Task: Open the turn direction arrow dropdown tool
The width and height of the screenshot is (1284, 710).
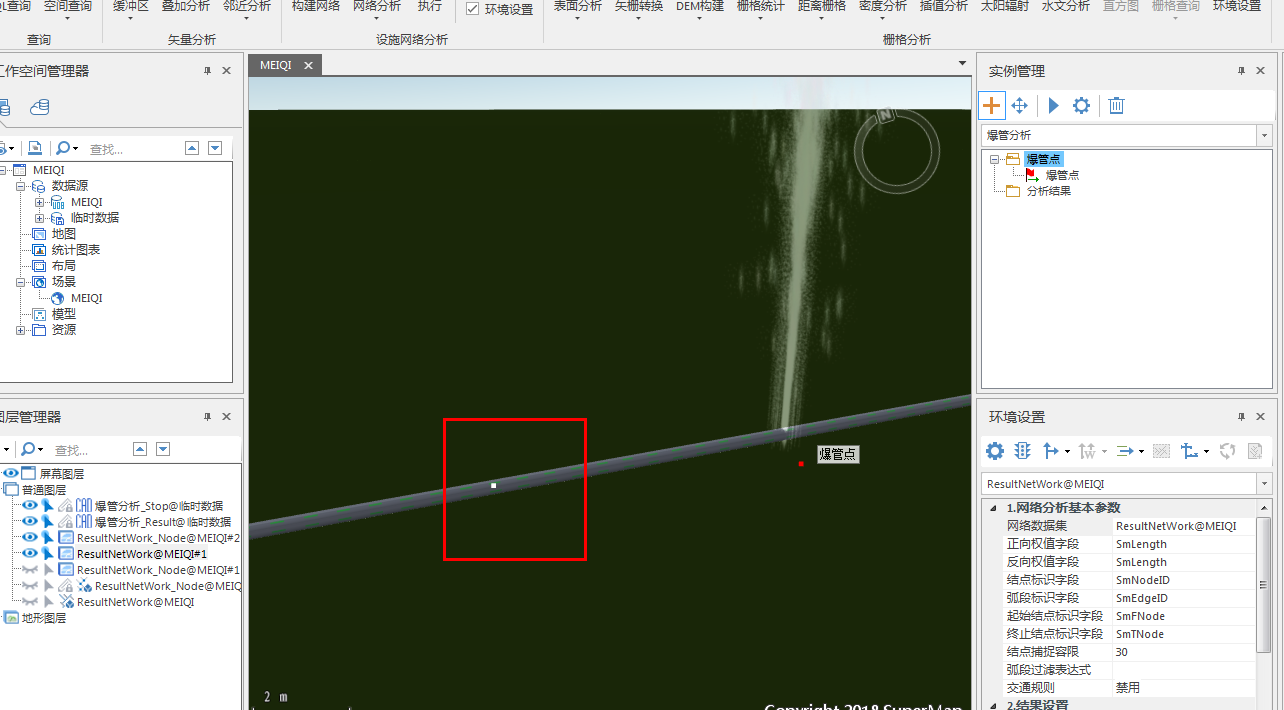Action: pos(1056,451)
